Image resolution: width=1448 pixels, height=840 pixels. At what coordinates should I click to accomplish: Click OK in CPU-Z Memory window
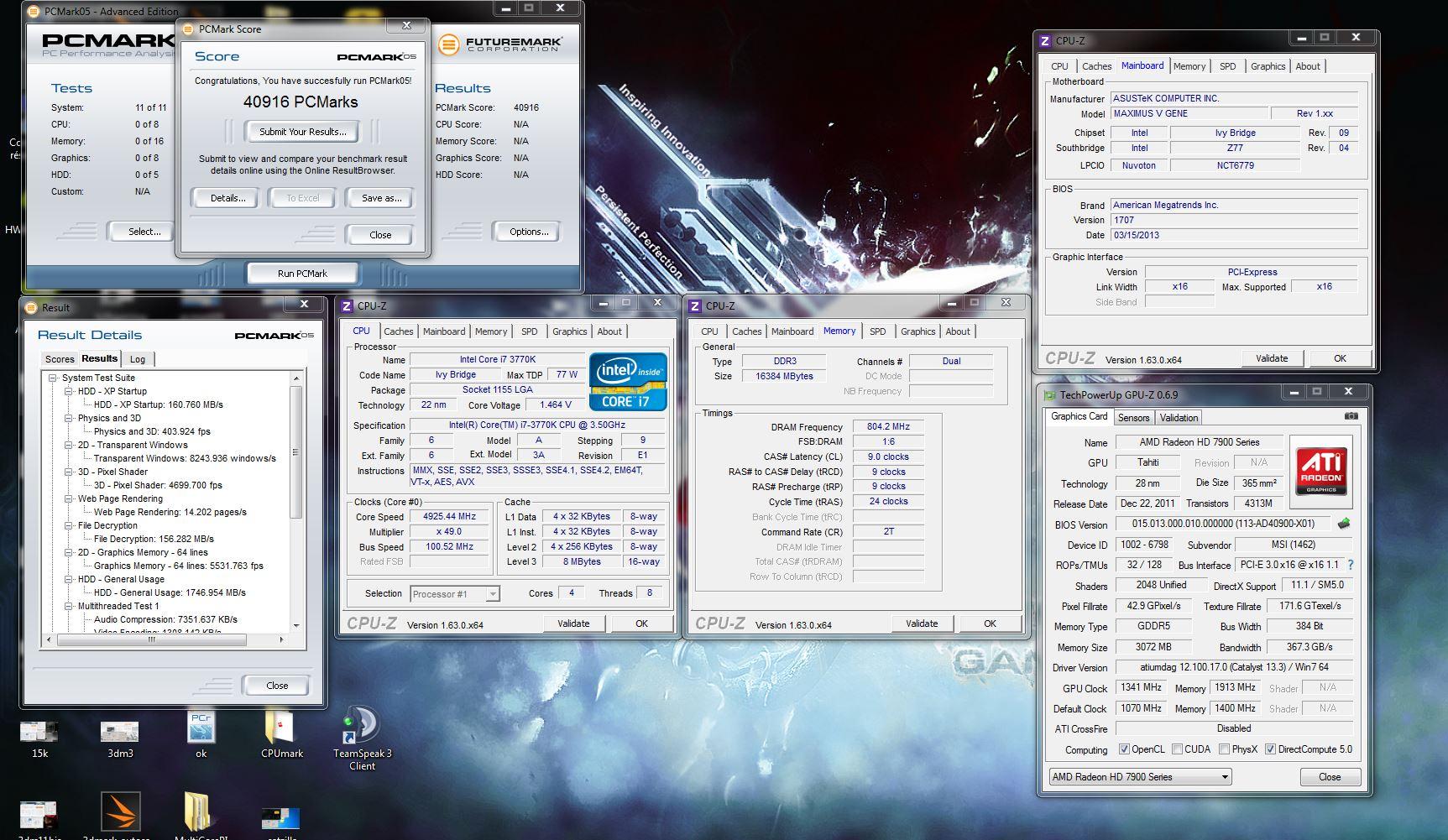pos(990,623)
